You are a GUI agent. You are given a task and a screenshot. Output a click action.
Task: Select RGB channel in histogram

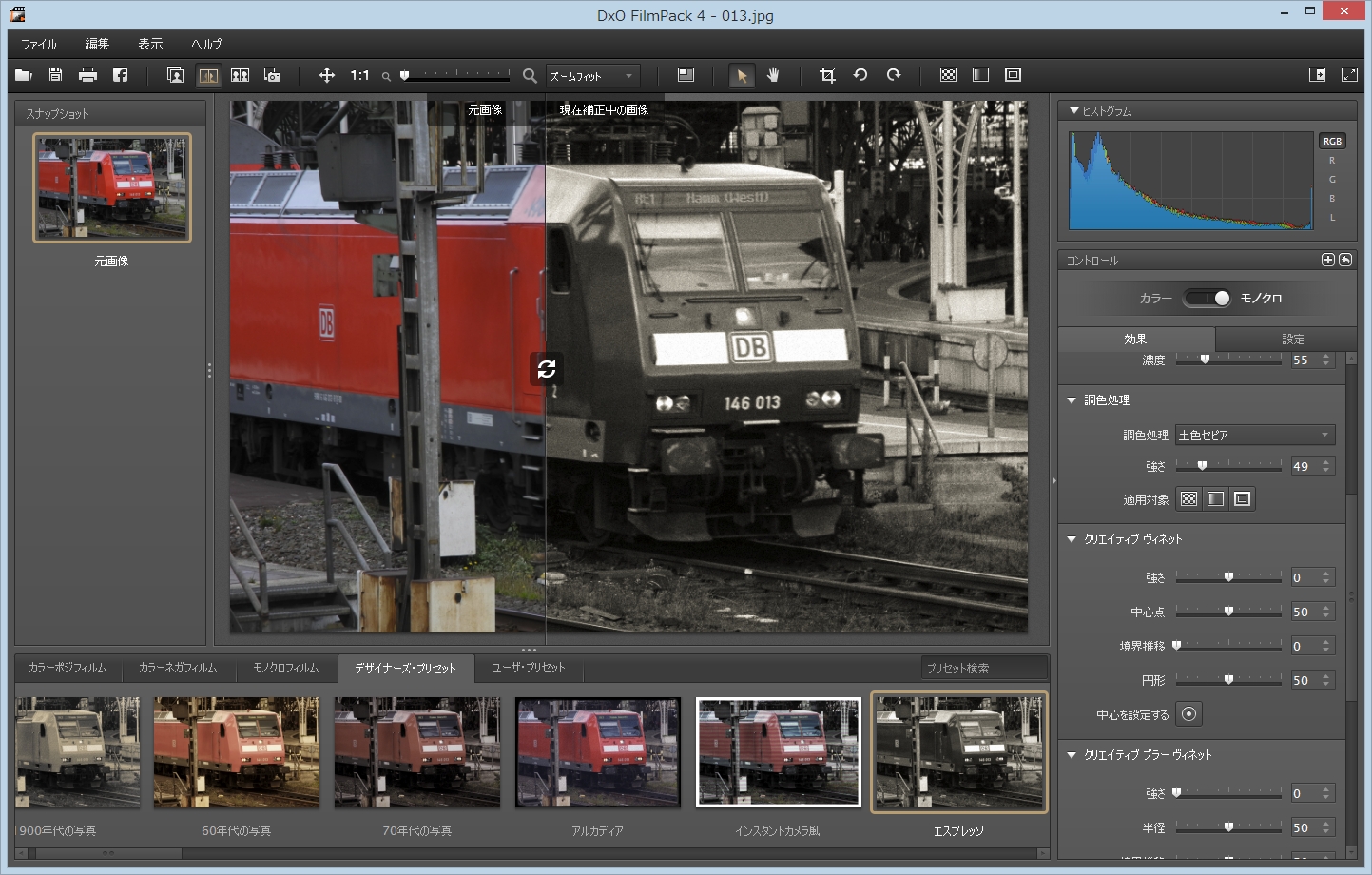click(x=1332, y=141)
